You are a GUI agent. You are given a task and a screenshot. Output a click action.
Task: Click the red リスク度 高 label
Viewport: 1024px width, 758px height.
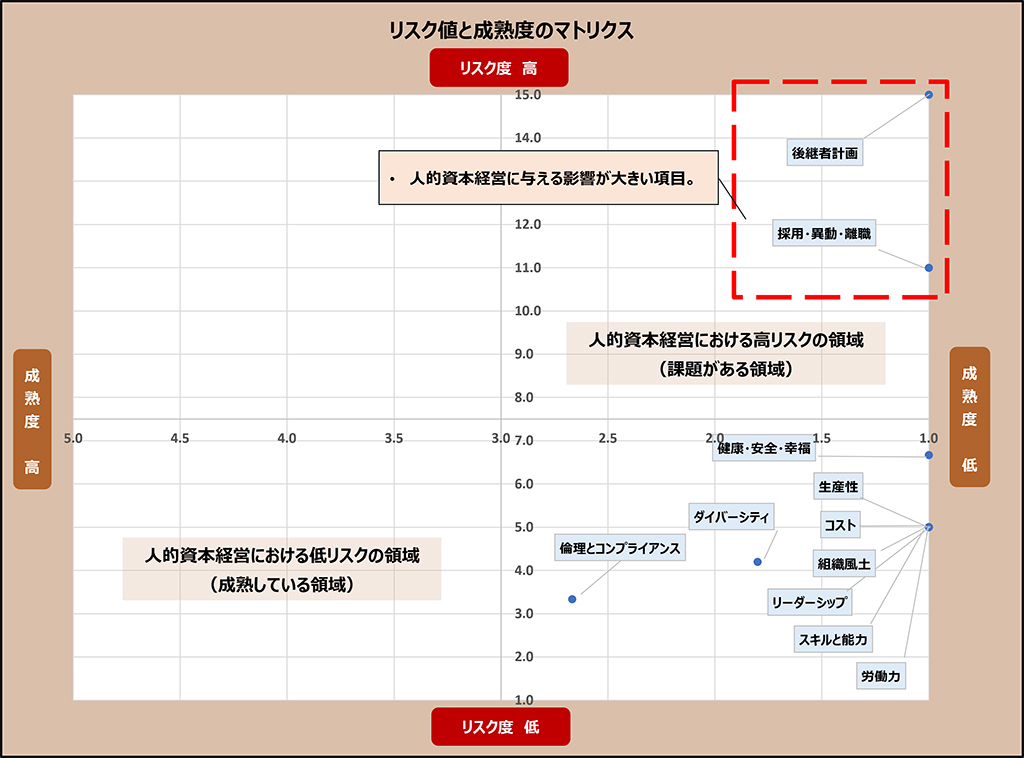coord(499,68)
